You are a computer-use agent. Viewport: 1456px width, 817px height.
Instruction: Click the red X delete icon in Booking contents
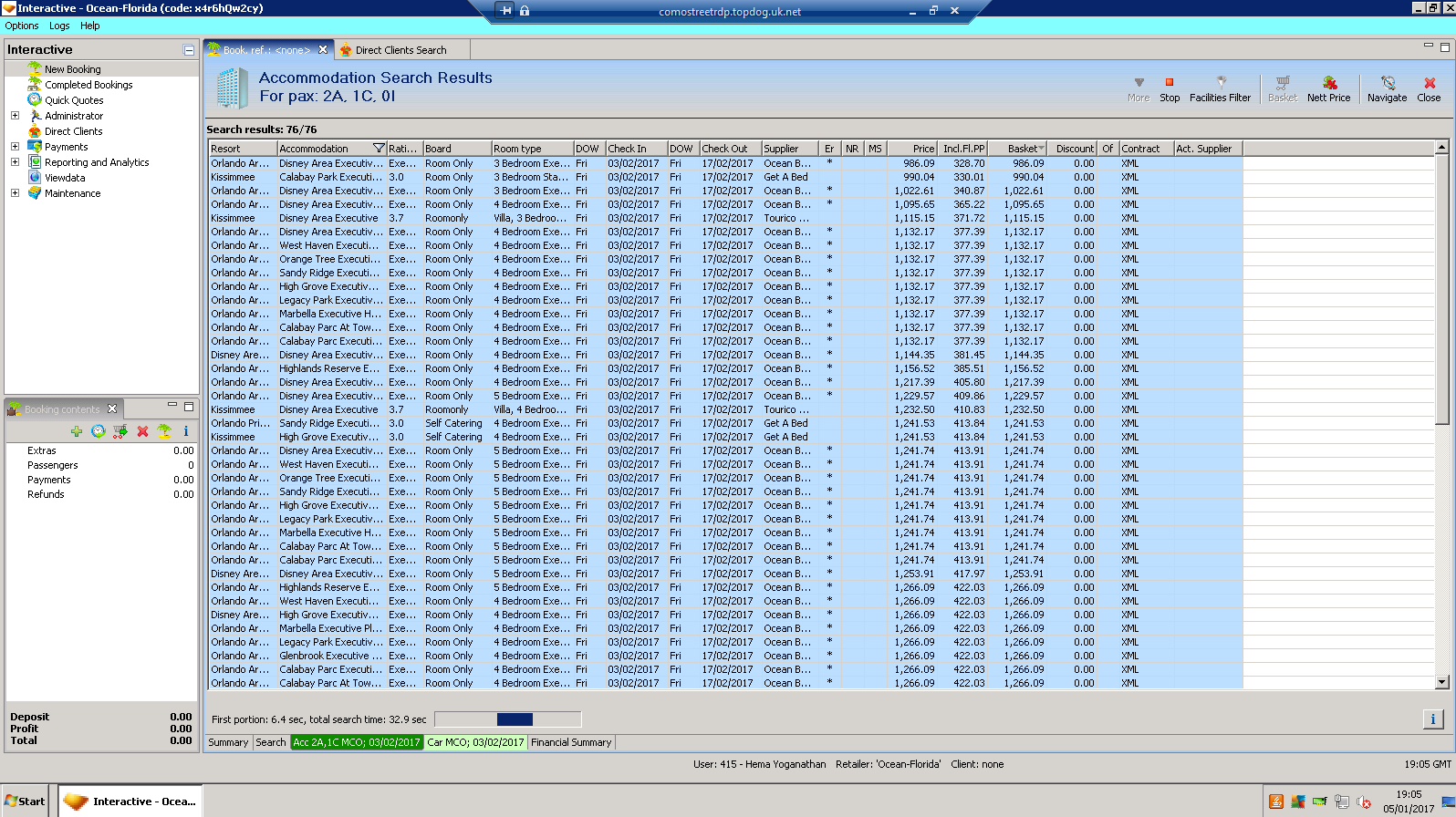[142, 431]
